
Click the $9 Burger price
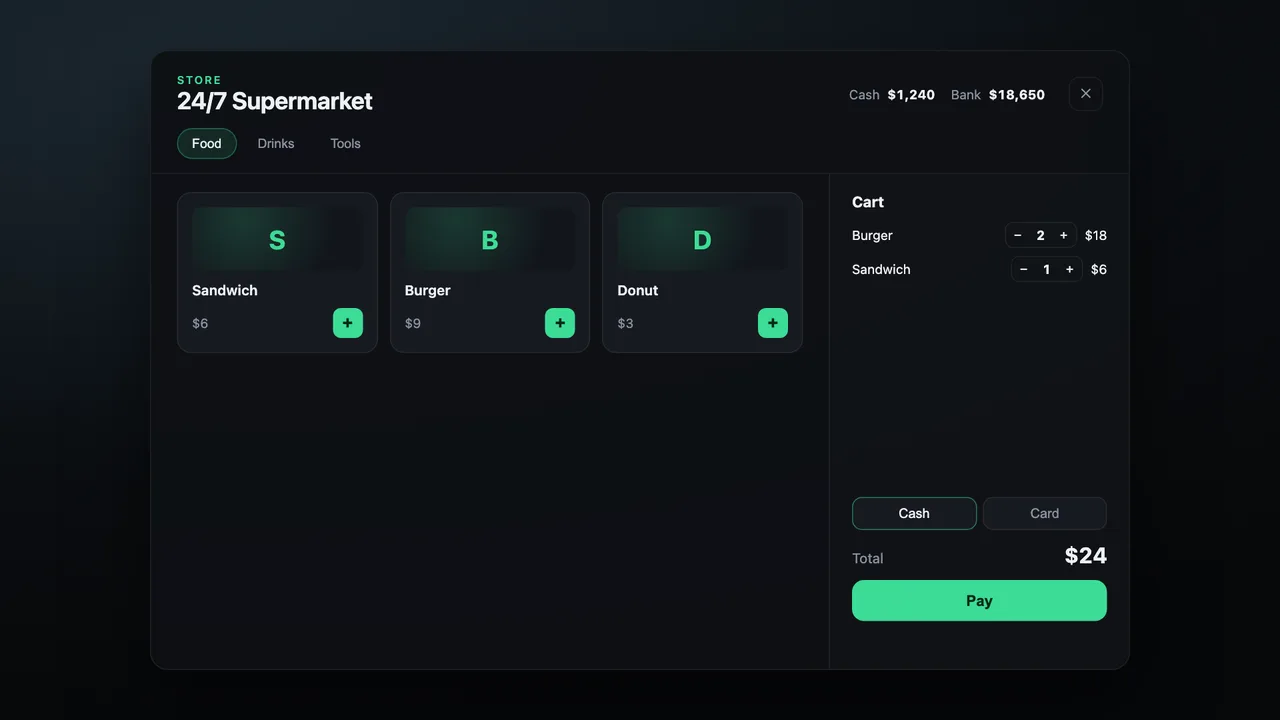[413, 323]
